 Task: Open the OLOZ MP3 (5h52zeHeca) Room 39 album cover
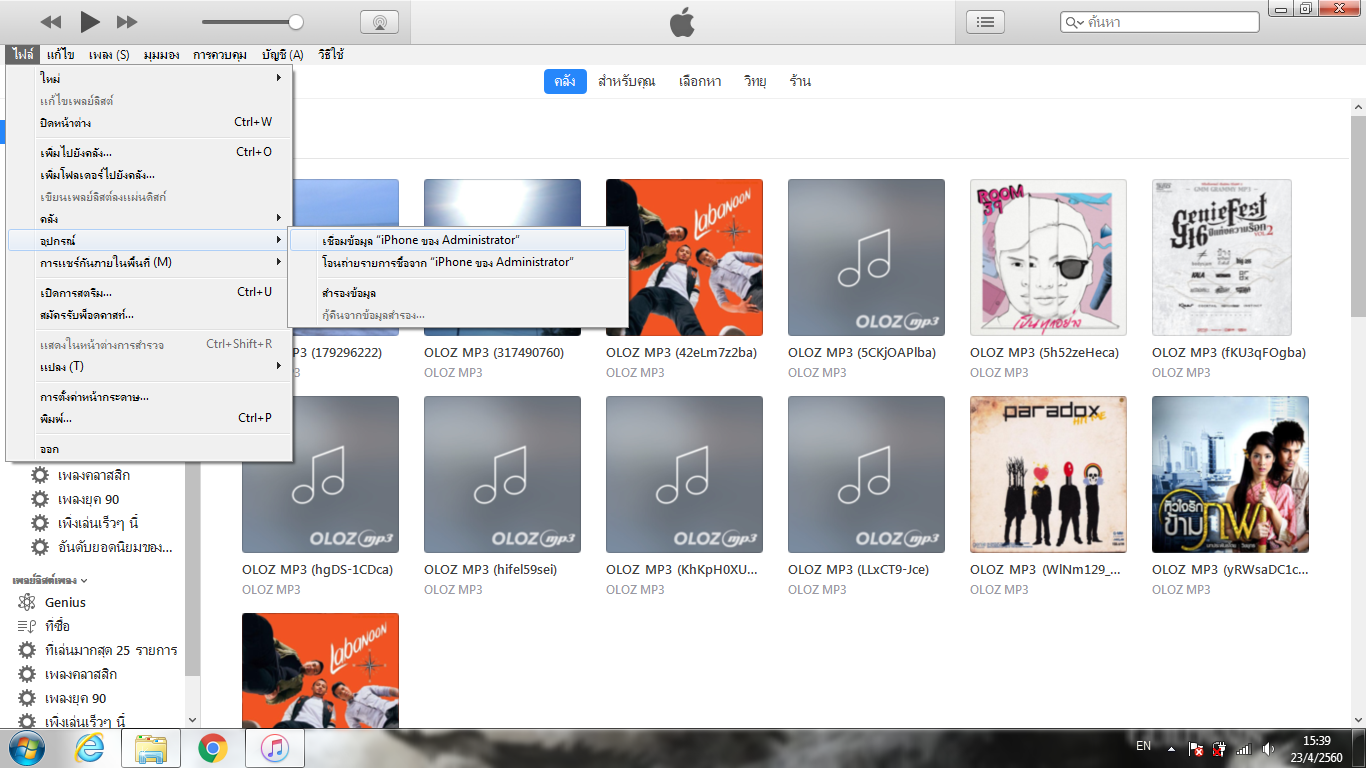1048,258
